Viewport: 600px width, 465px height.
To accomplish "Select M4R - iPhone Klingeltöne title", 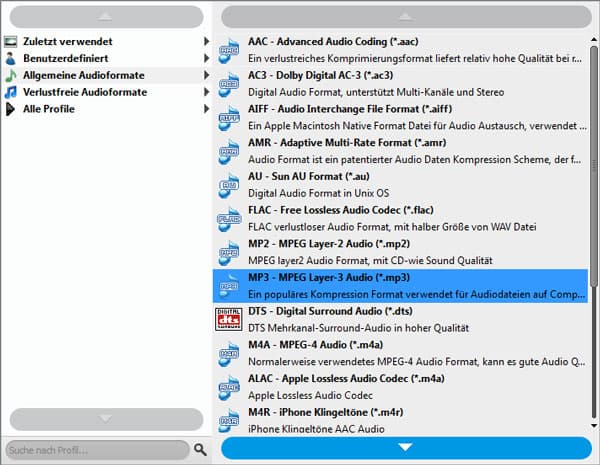I will 326,412.
